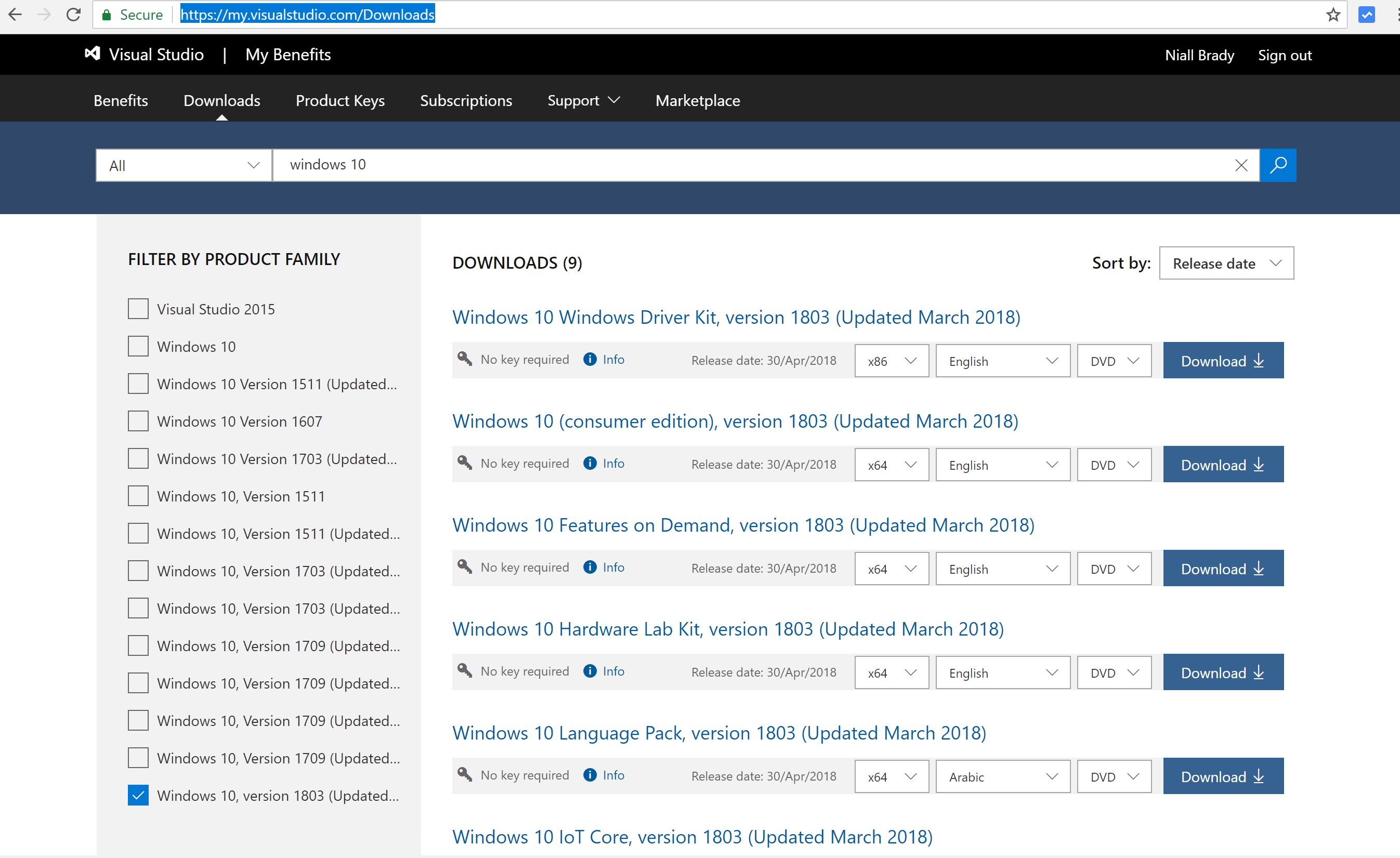The height and width of the screenshot is (858, 1400).
Task: Open the Marketplace tab
Action: [698, 100]
